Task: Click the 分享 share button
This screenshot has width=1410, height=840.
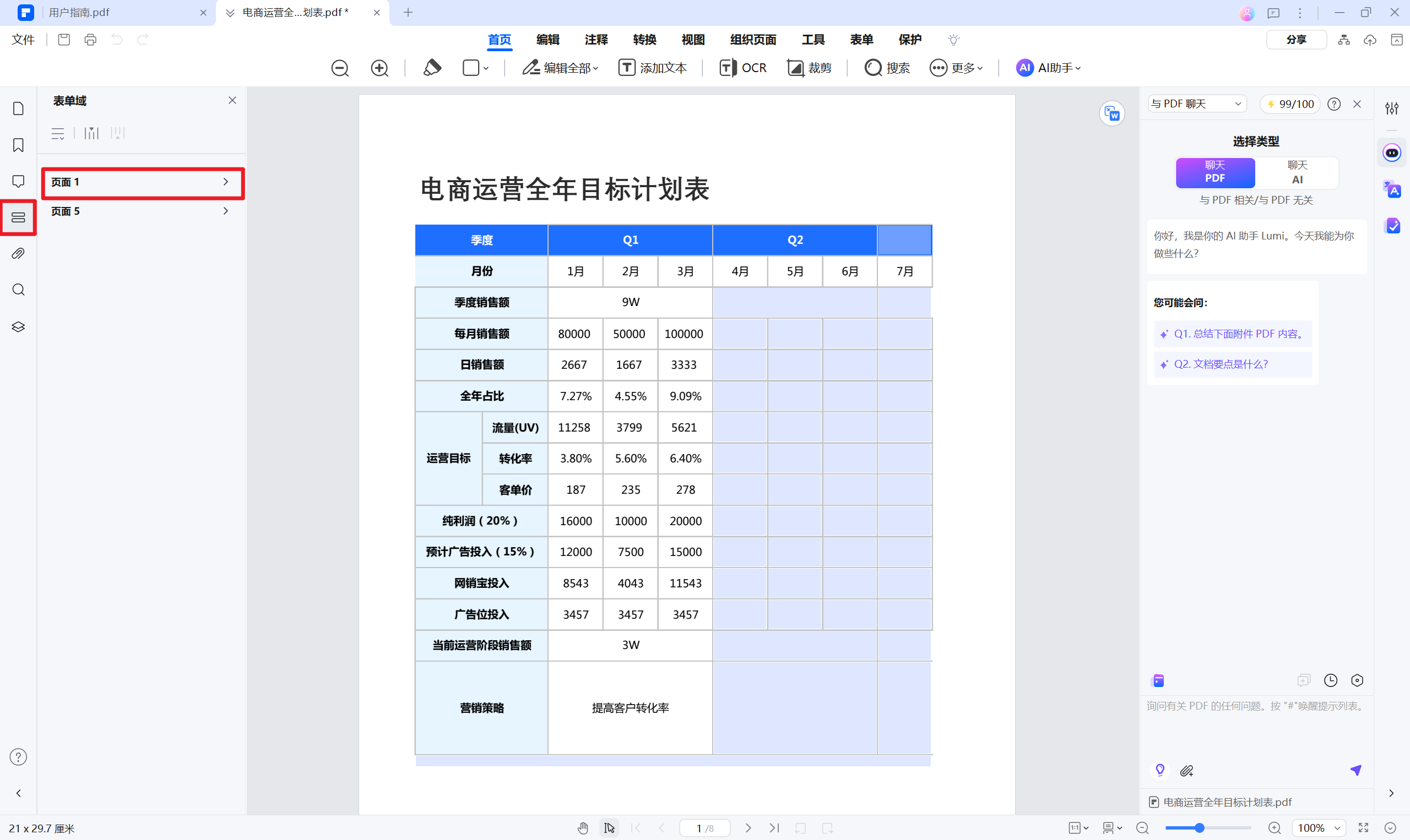Action: click(1296, 40)
